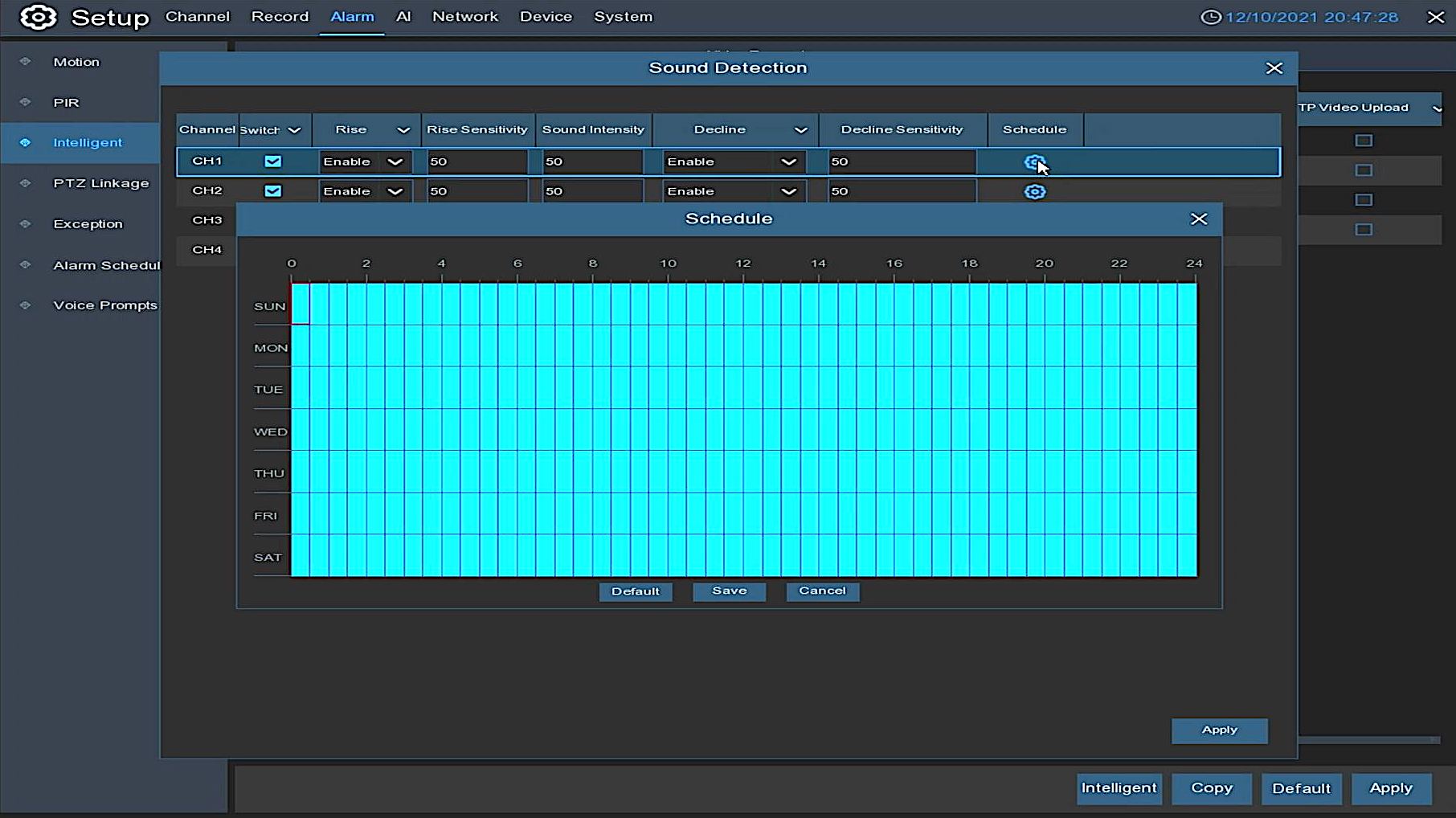The height and width of the screenshot is (818, 1456).
Task: Toggle the CH2 switch checkbox
Action: point(273,191)
